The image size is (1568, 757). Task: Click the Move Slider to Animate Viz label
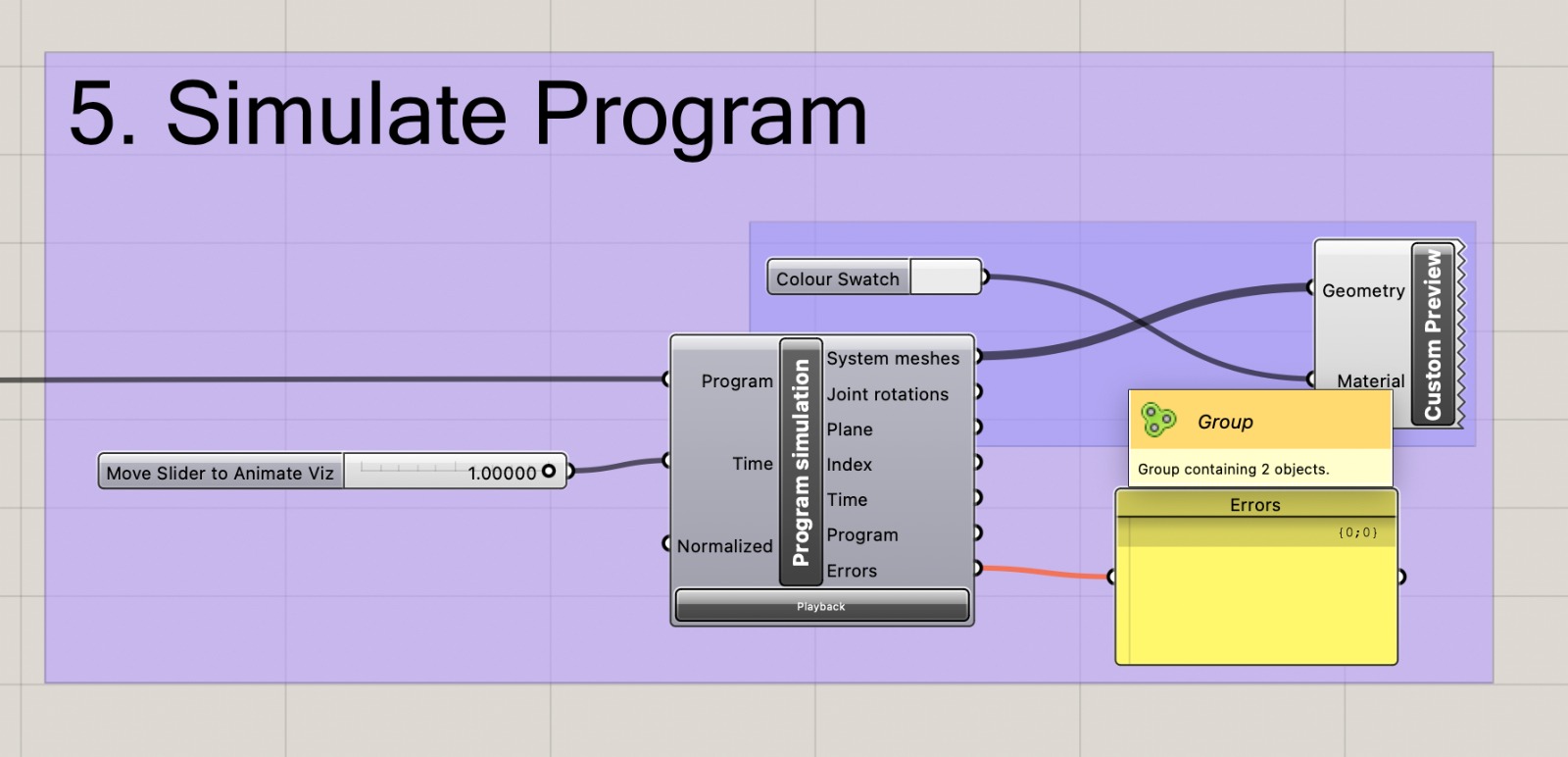pyautogui.click(x=220, y=473)
